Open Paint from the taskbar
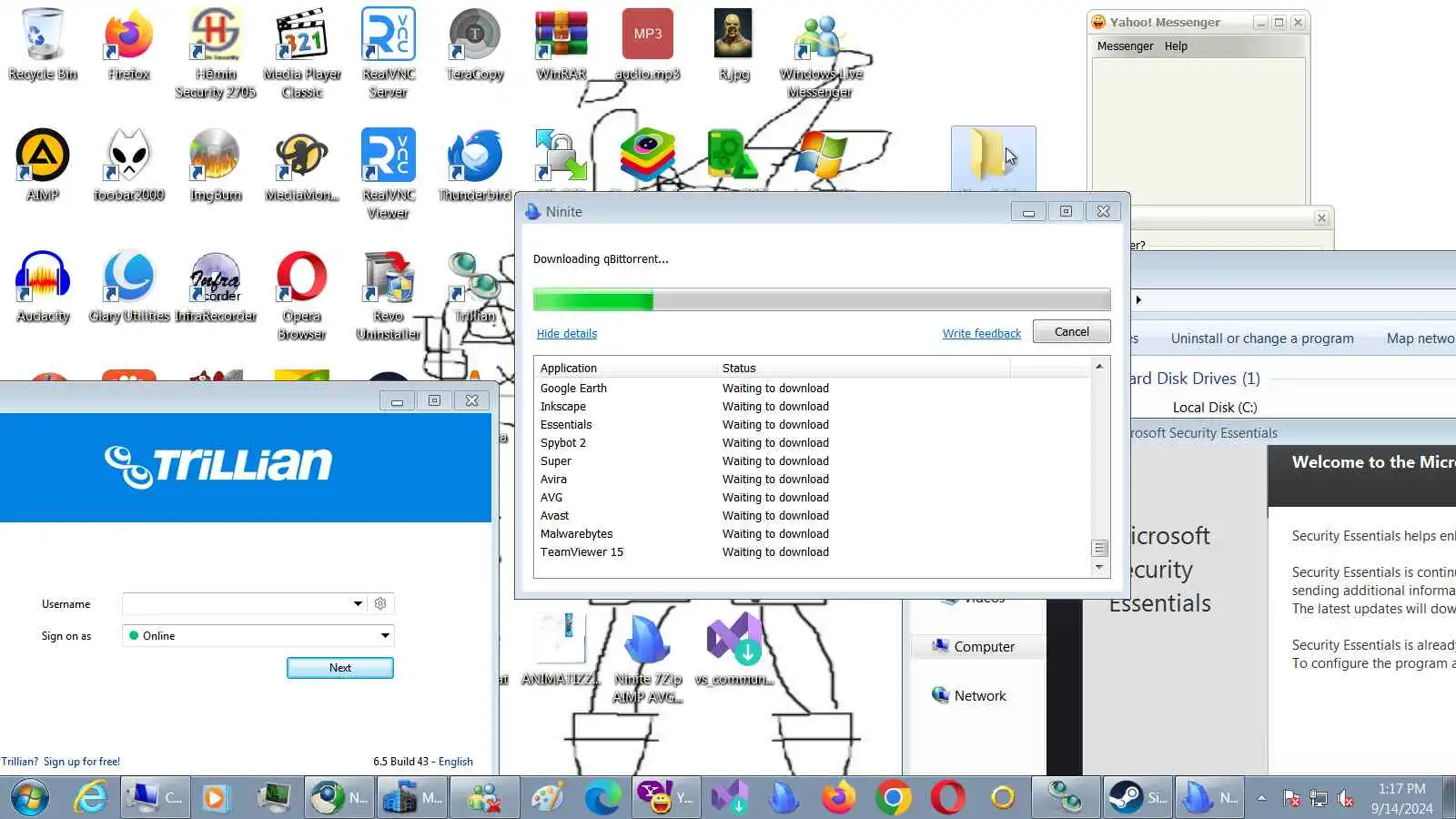The image size is (1456, 819). tap(547, 798)
